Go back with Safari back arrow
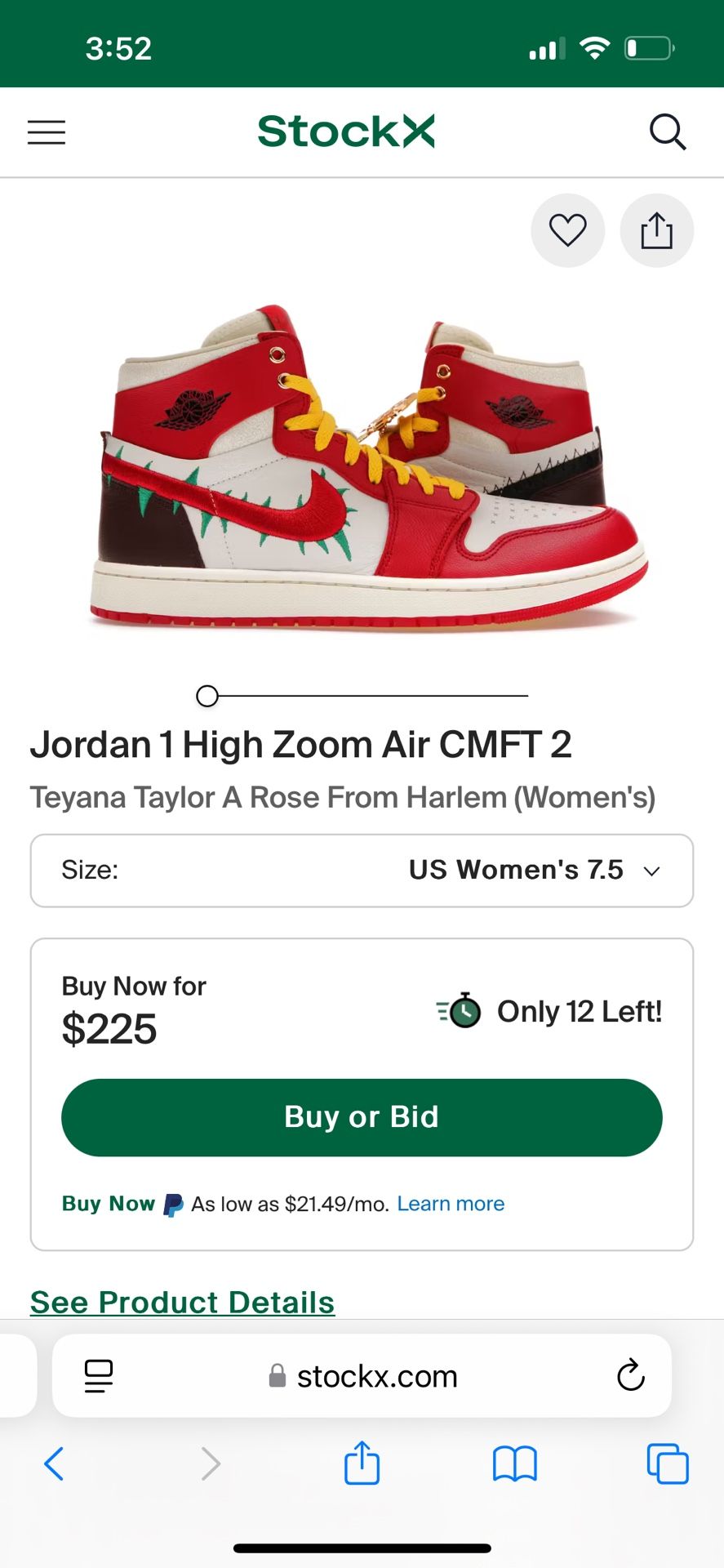724x1568 pixels. tap(54, 1463)
